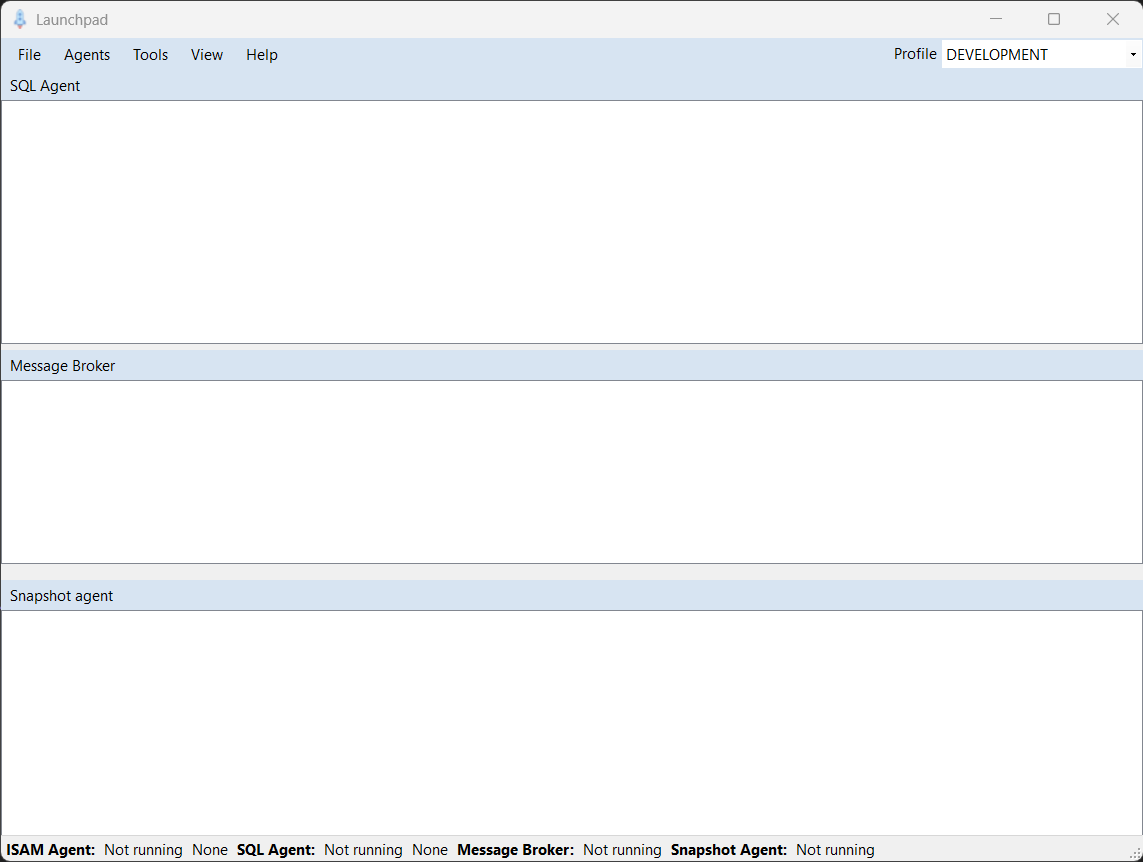Viewport: 1143px width, 862px height.
Task: Click the Message Broker panel header
Action: point(62,366)
